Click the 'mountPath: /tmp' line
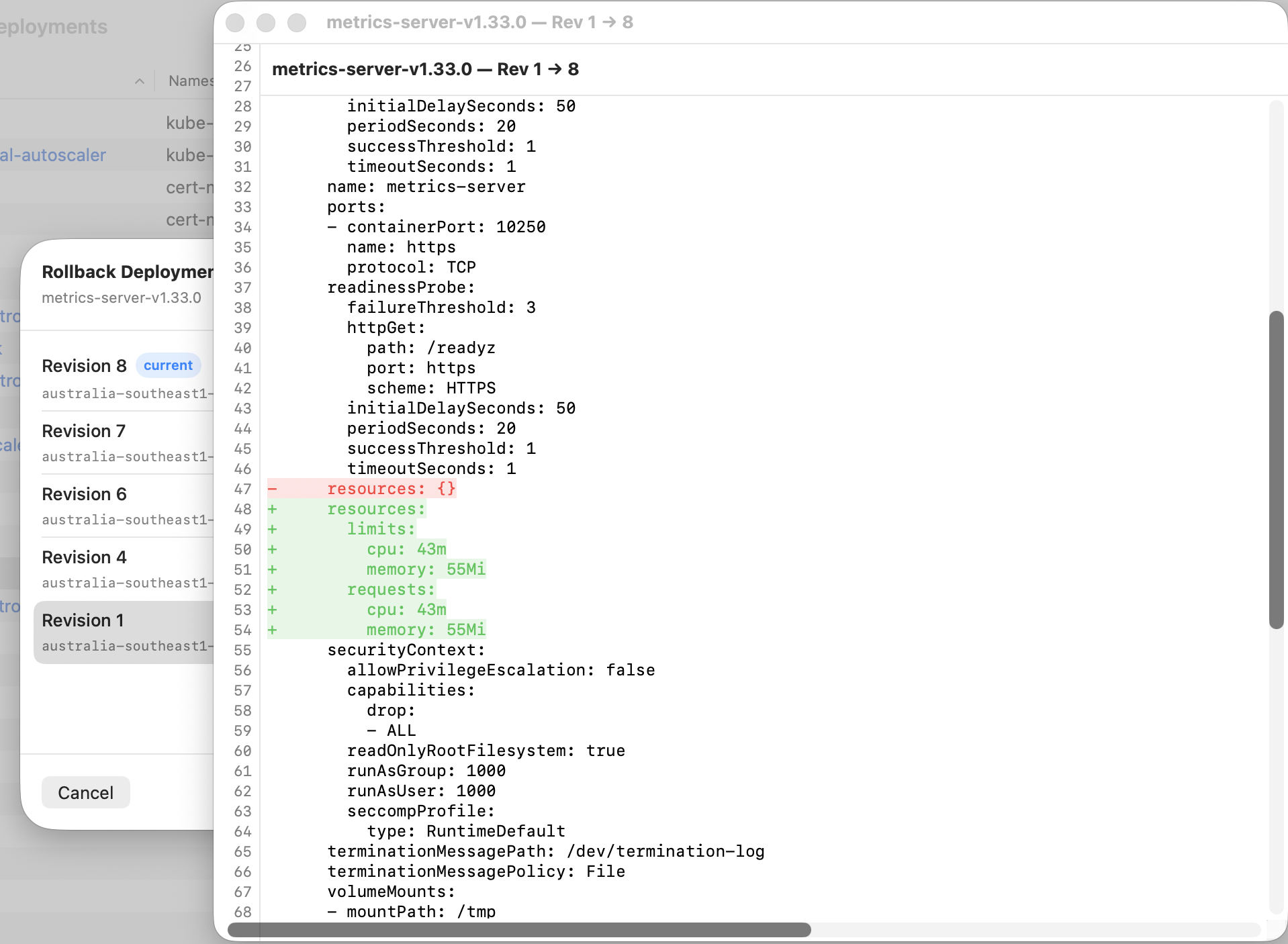 411,912
